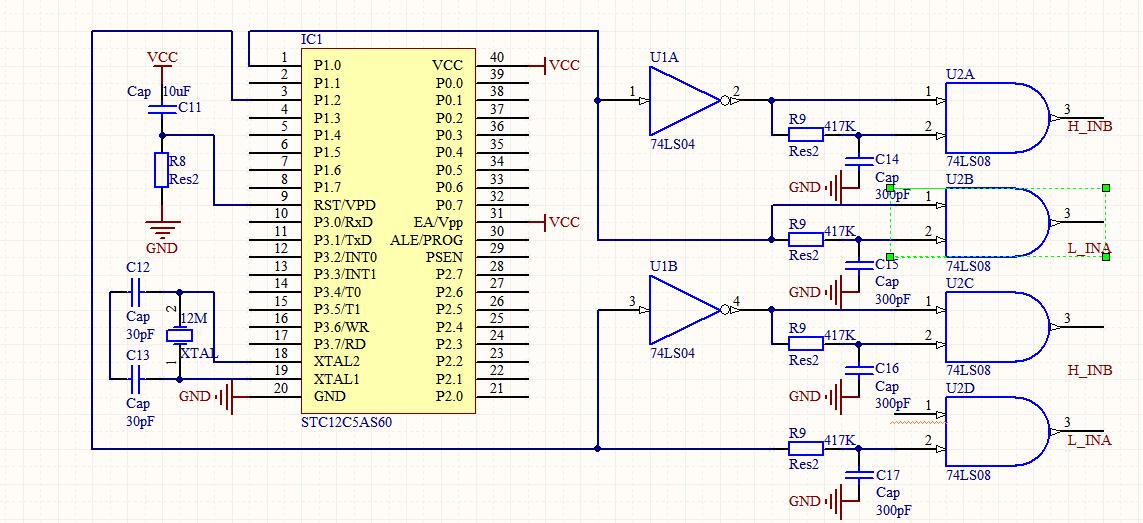Select the U2C AND gate symbol
The width and height of the screenshot is (1143, 523).
[x=997, y=328]
